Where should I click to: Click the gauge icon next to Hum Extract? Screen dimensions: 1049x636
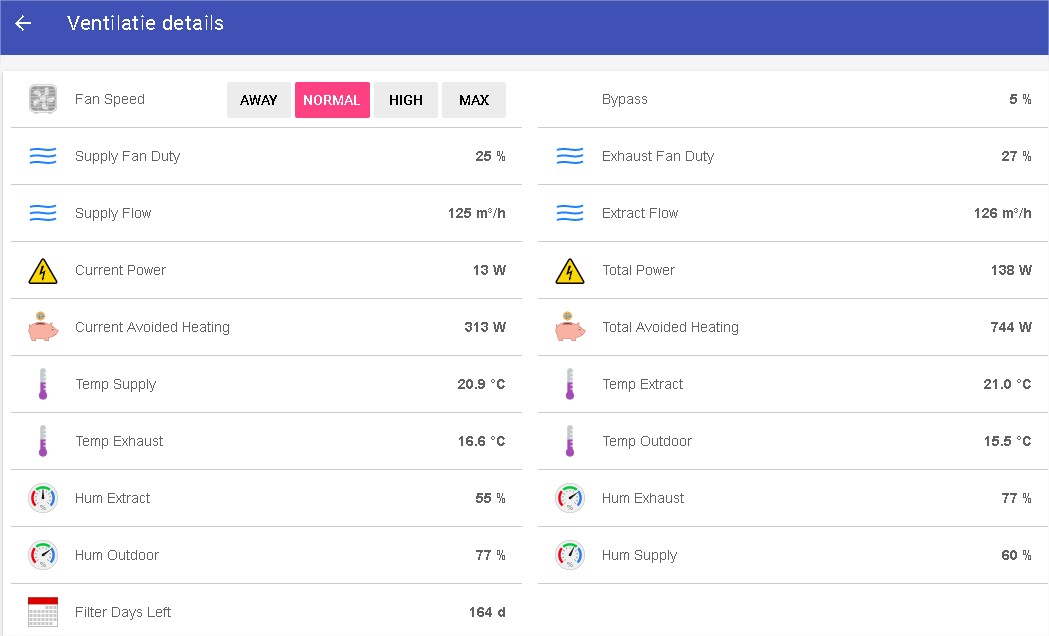coord(43,499)
